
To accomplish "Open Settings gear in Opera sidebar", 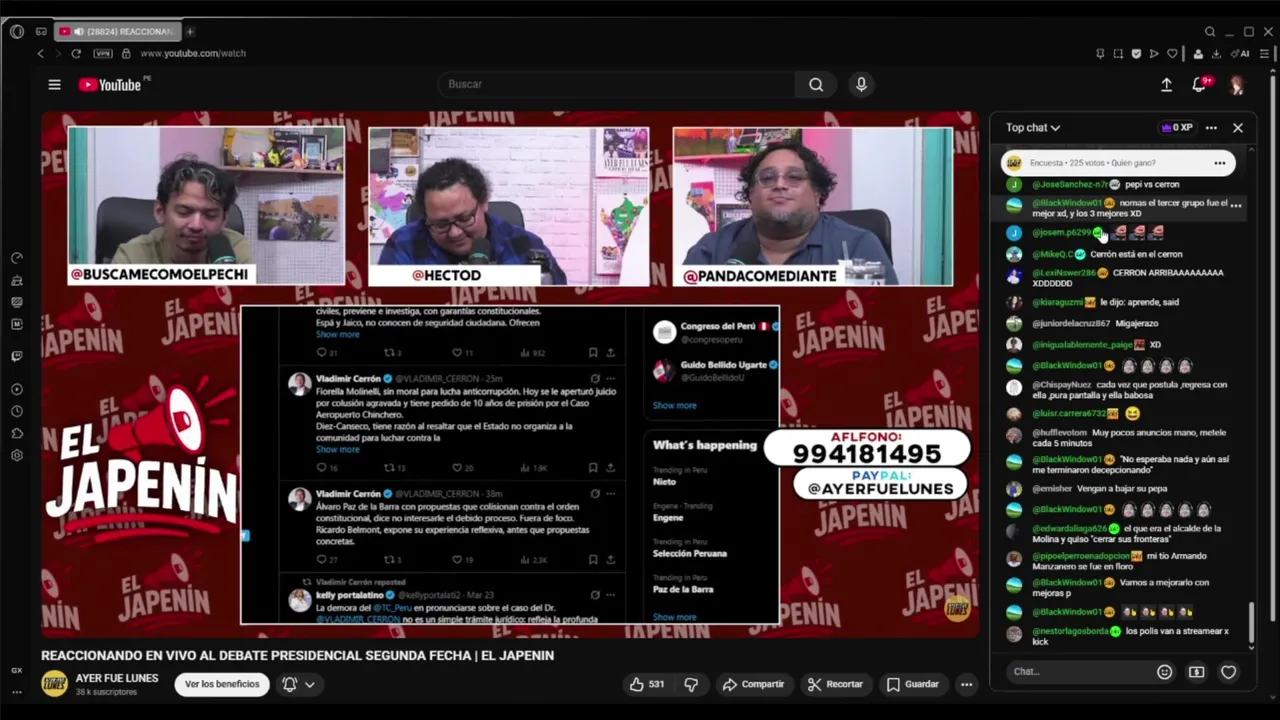I will click(17, 455).
